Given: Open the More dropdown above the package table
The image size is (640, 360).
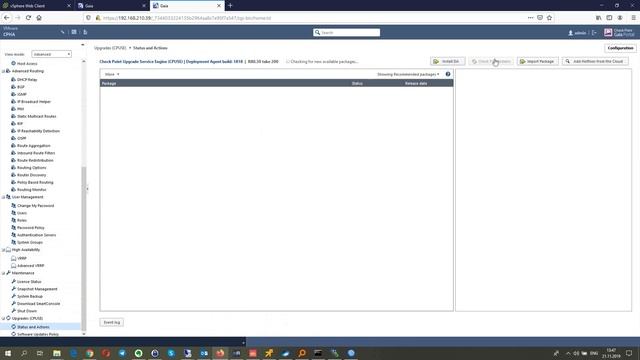Looking at the screenshot, I should [x=112, y=74].
